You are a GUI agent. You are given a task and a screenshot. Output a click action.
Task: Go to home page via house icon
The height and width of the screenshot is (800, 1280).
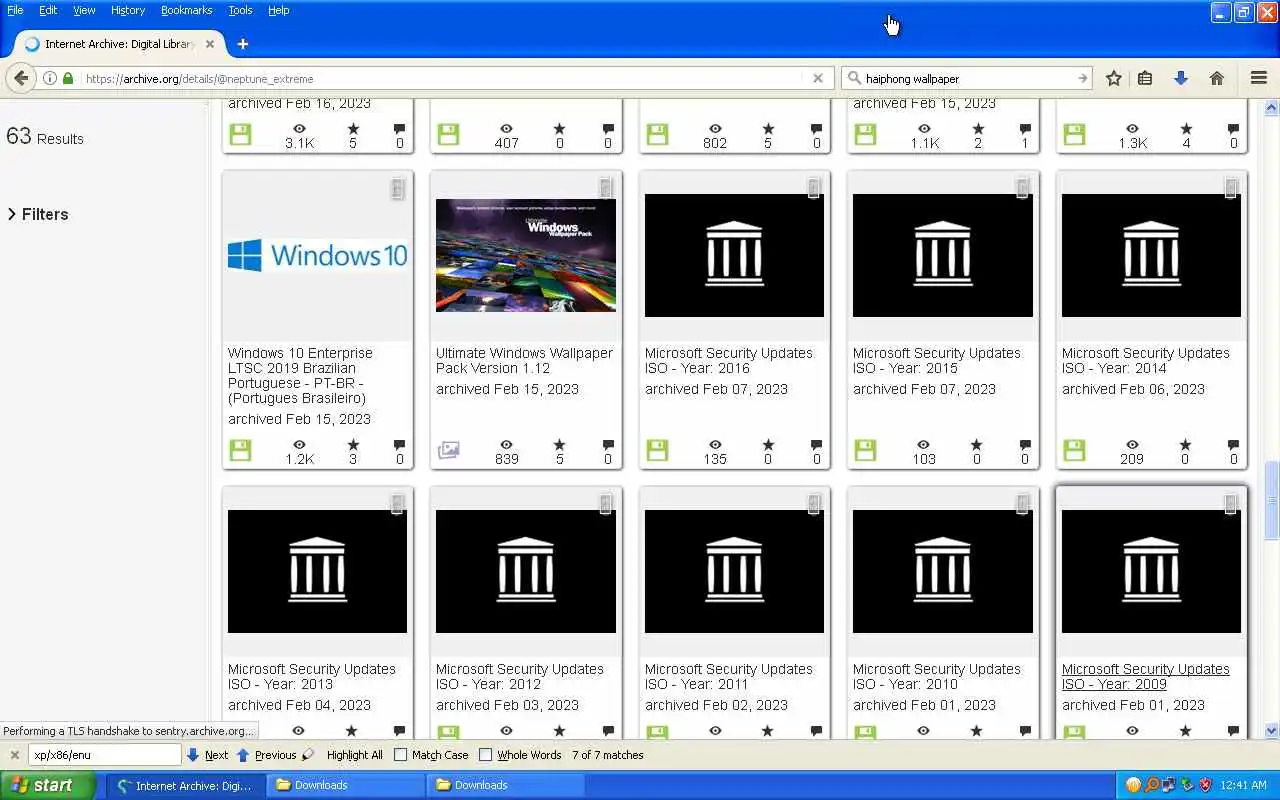click(1217, 78)
